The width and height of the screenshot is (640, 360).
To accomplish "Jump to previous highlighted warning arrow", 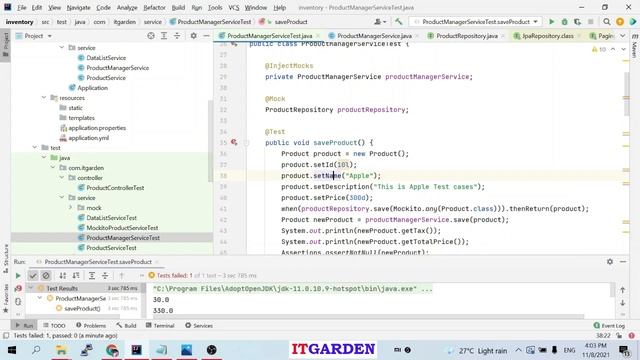I will (x=613, y=49).
